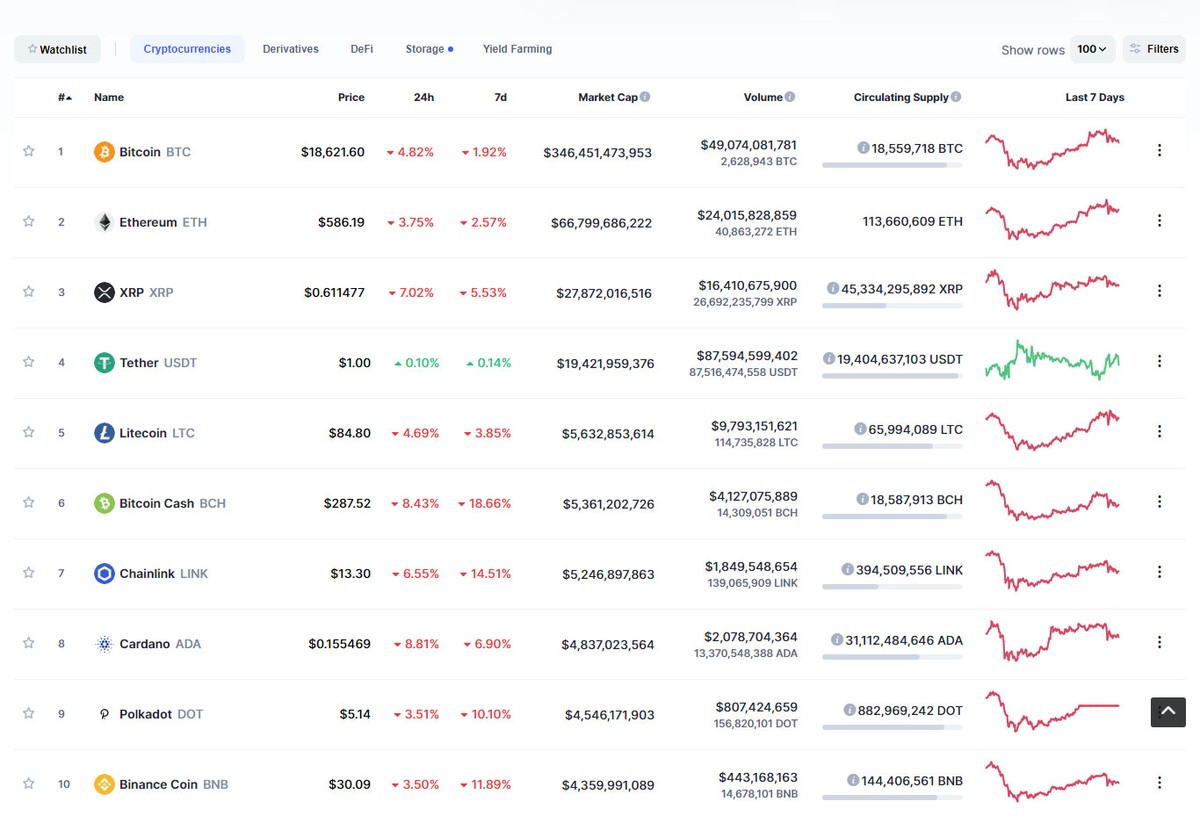The height and width of the screenshot is (816, 1200).
Task: Star Ethereum to add to watchlist
Action: 29,221
